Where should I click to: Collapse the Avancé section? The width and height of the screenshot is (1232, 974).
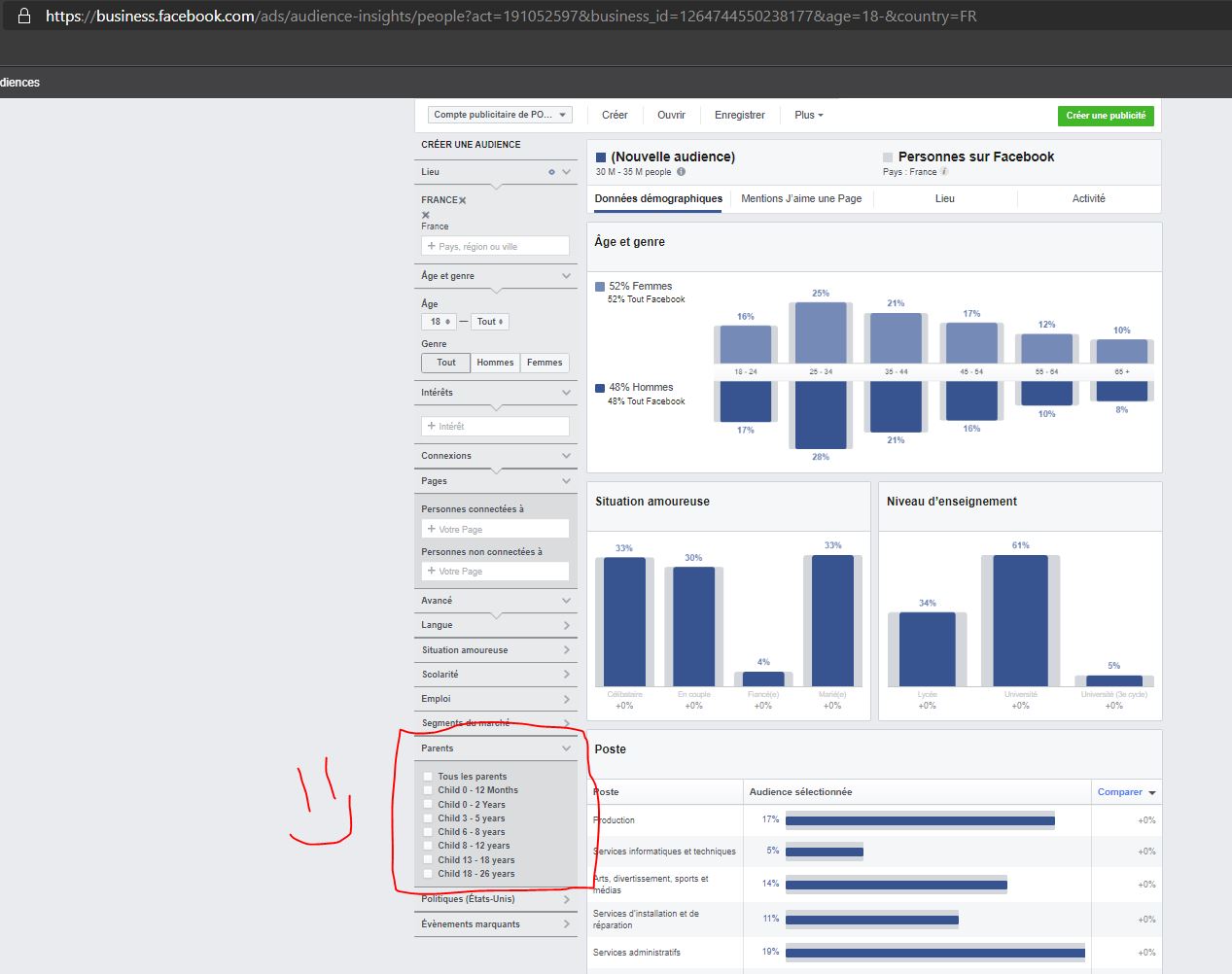tap(567, 601)
